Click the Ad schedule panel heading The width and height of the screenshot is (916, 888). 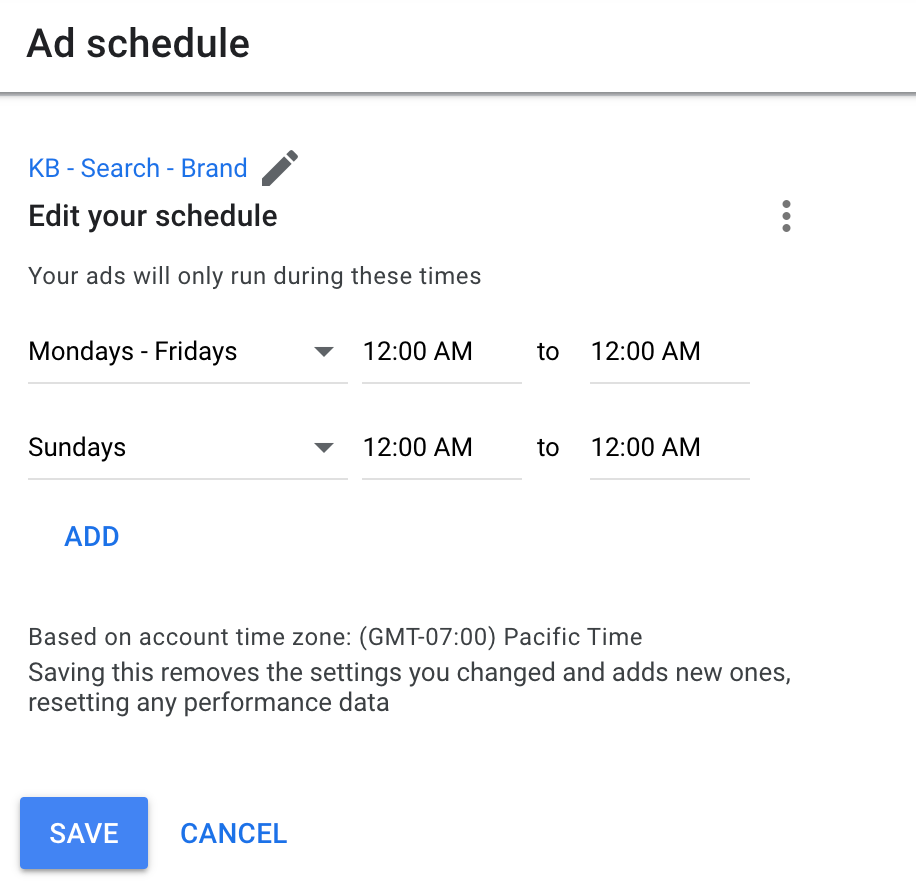(x=138, y=44)
